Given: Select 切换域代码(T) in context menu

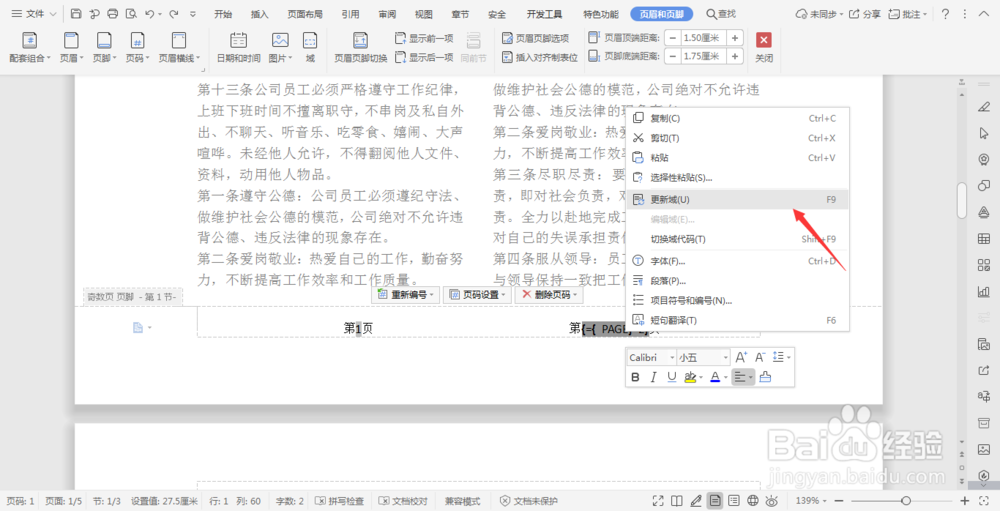Looking at the screenshot, I should point(738,239).
